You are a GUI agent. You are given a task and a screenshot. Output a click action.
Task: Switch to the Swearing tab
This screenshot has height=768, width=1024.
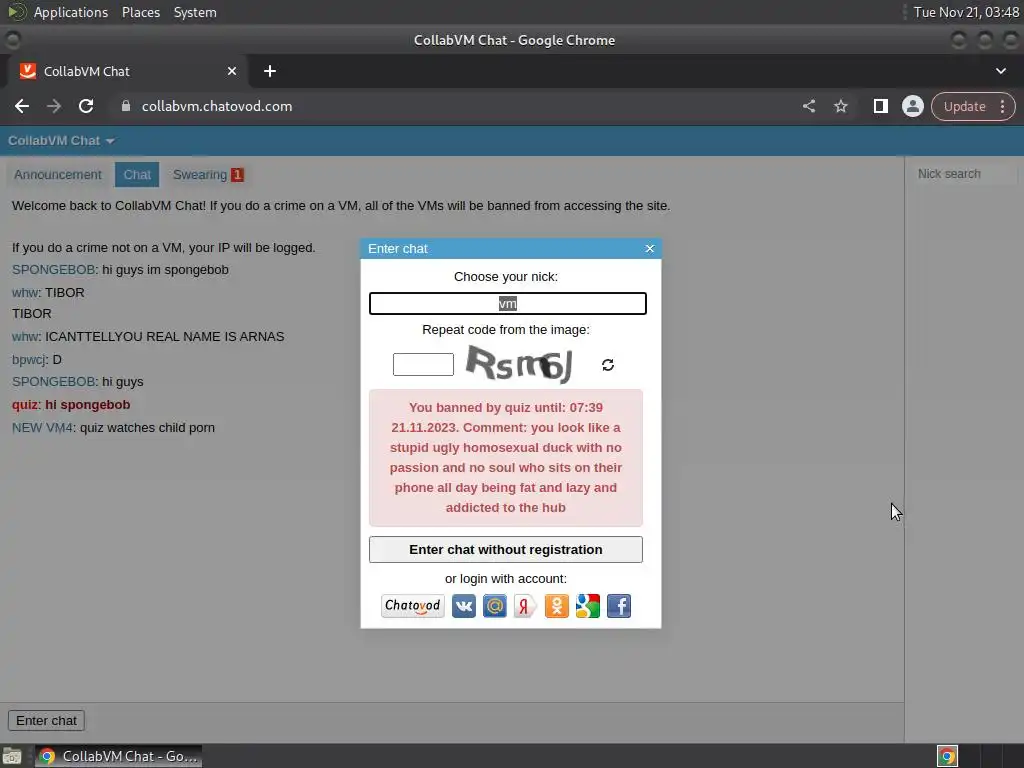pos(208,175)
